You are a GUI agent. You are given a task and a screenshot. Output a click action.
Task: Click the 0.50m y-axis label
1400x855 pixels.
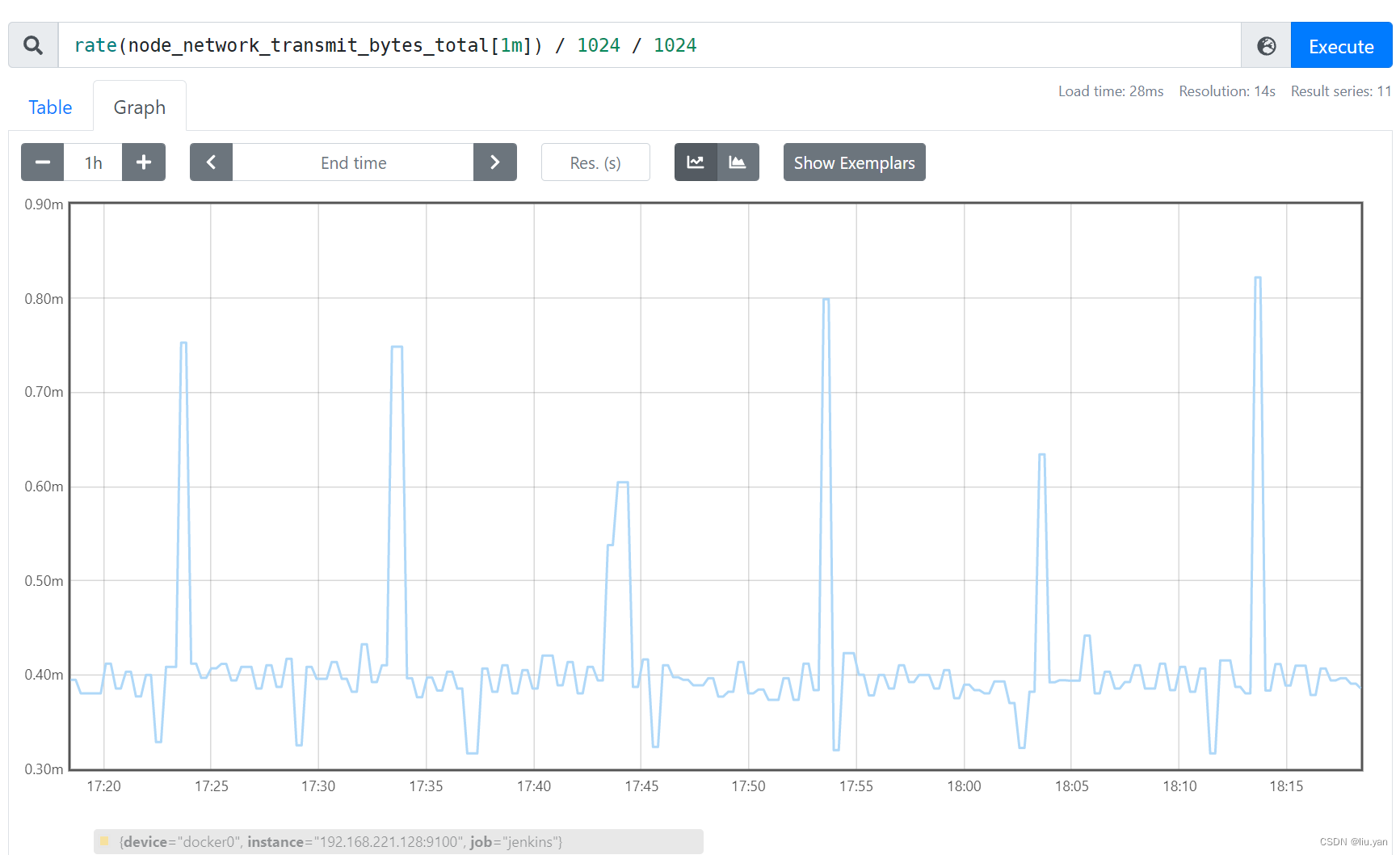tap(44, 581)
